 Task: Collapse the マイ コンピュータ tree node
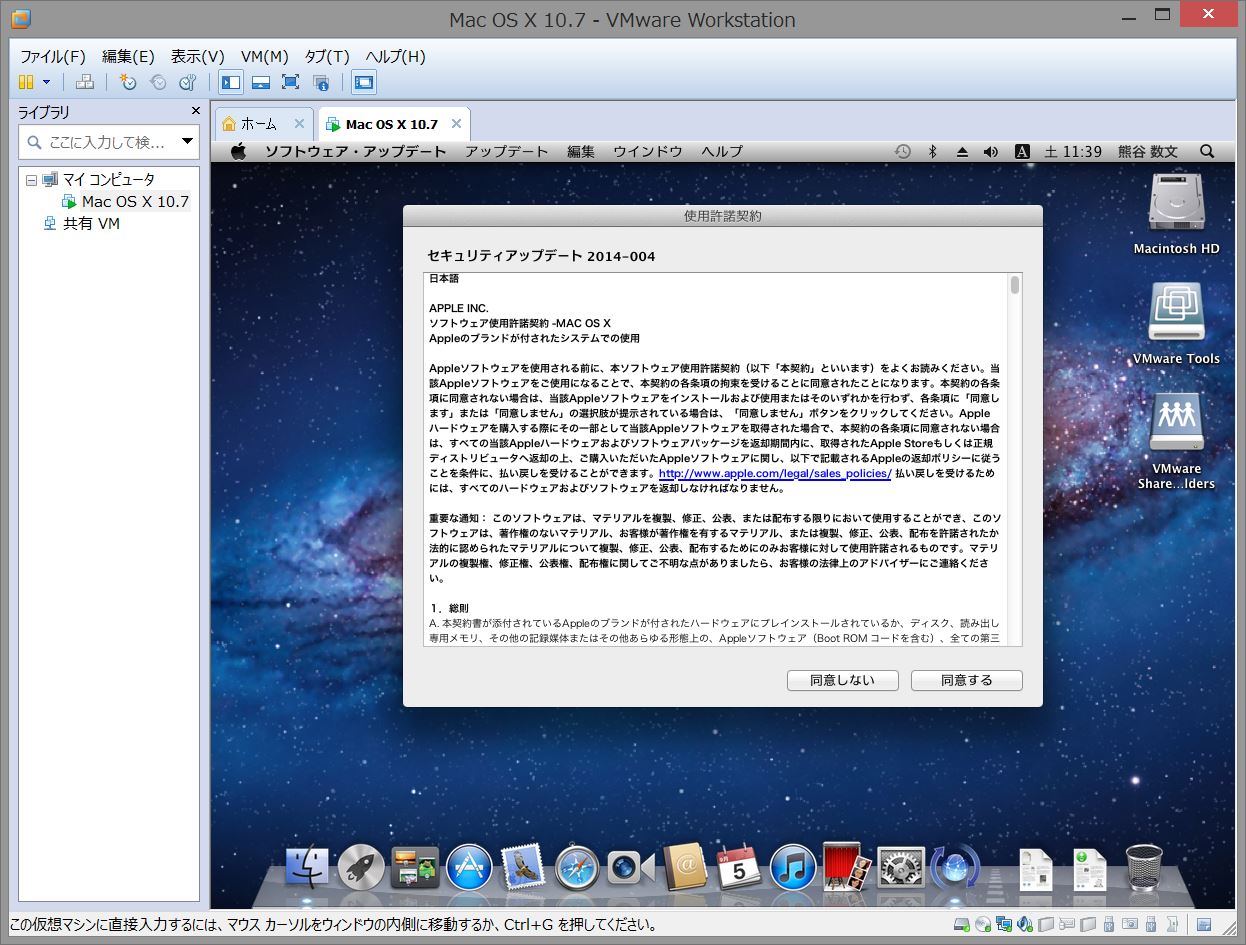pyautogui.click(x=30, y=181)
